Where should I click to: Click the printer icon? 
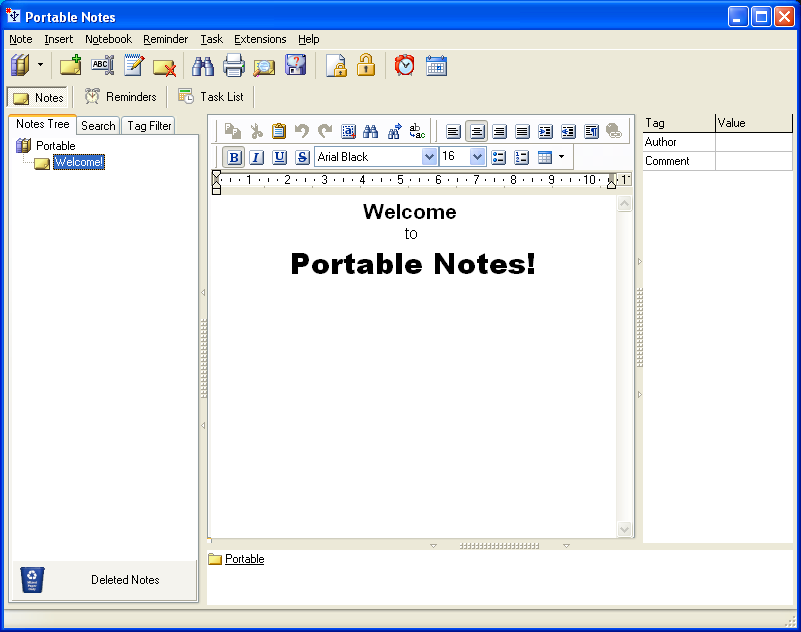coord(234,65)
